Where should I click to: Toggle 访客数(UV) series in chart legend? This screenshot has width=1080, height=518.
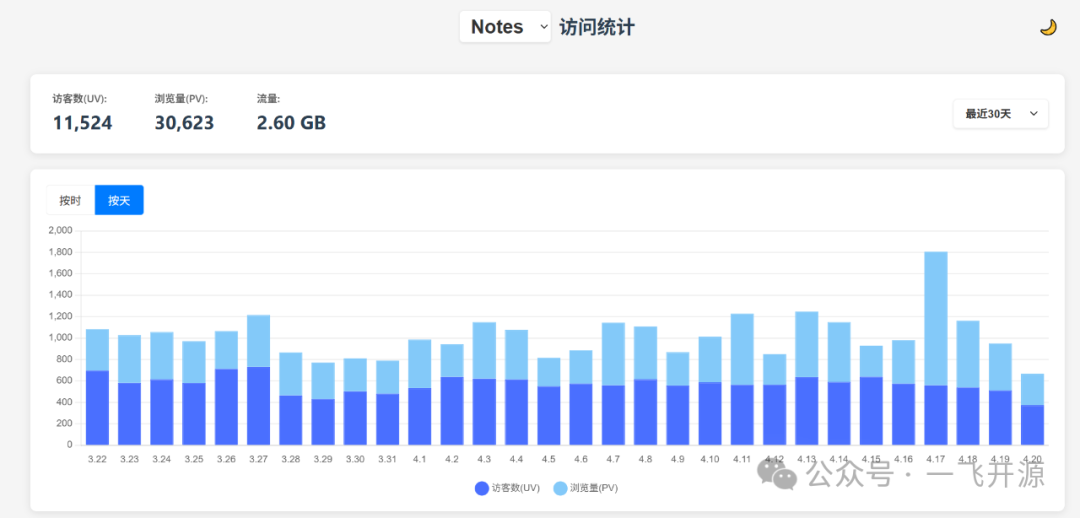coord(508,488)
